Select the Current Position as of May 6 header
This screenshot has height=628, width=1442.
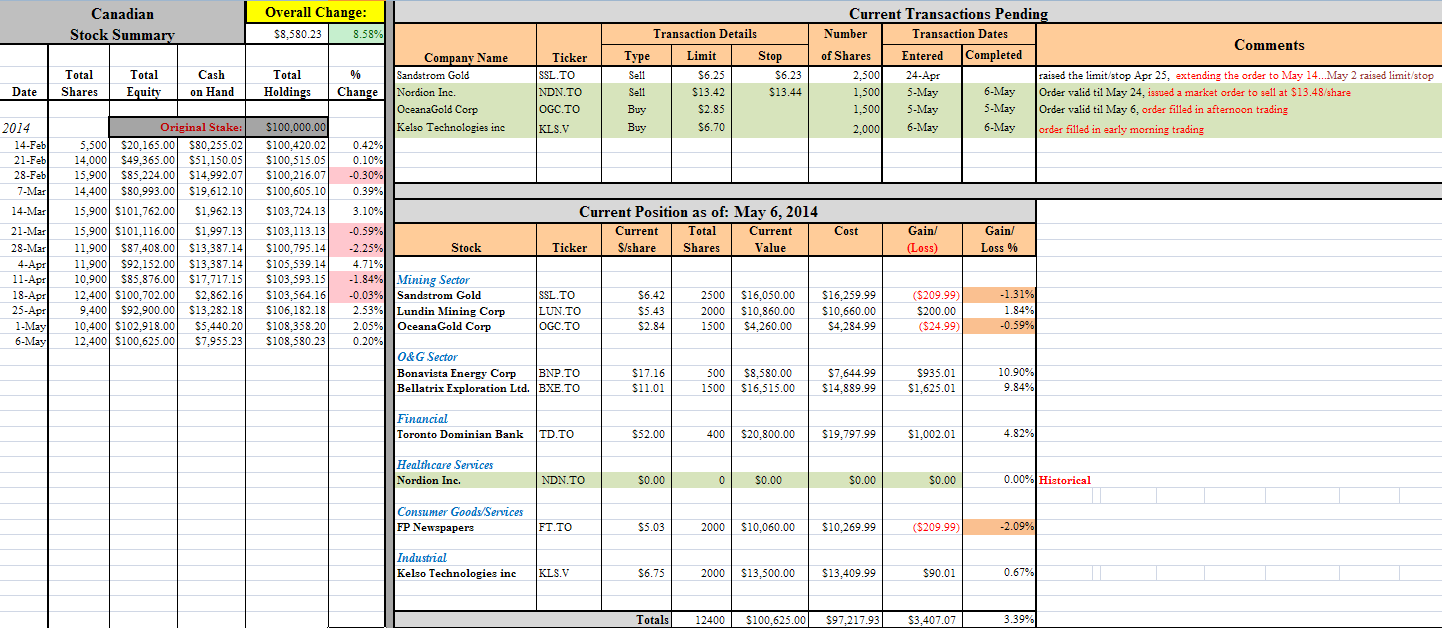699,212
